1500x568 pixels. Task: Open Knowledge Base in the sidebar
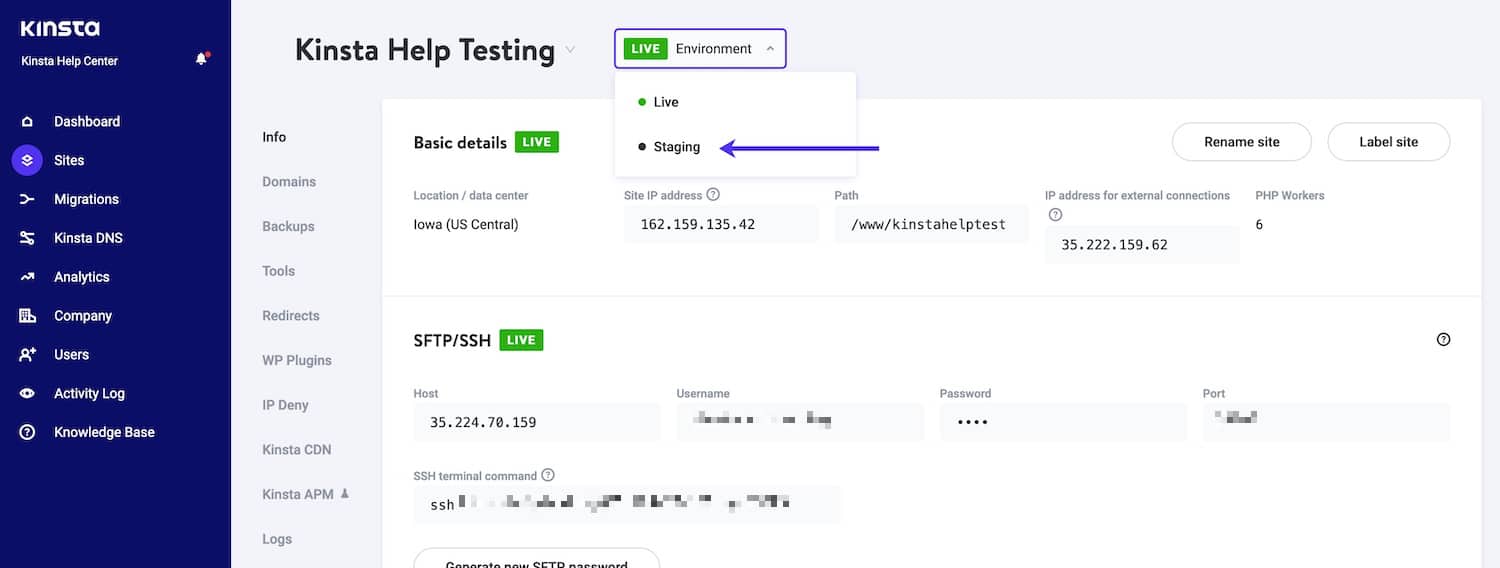pyautogui.click(x=104, y=433)
